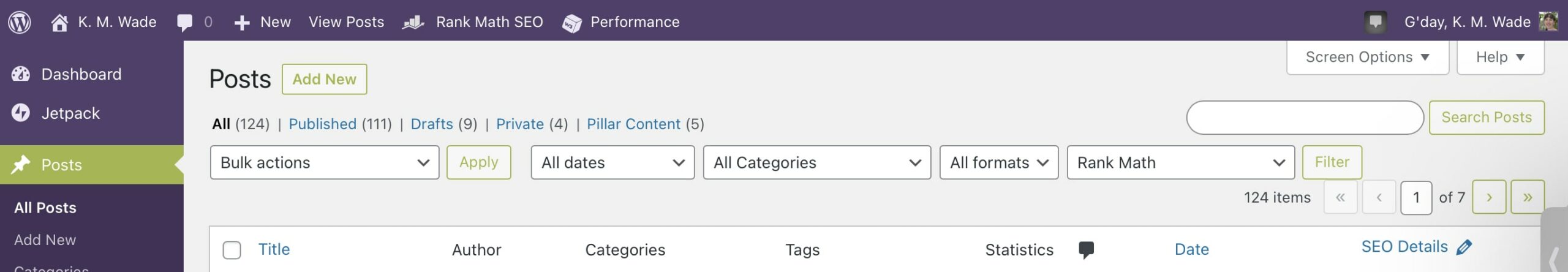Show only Drafts posts

tap(431, 124)
